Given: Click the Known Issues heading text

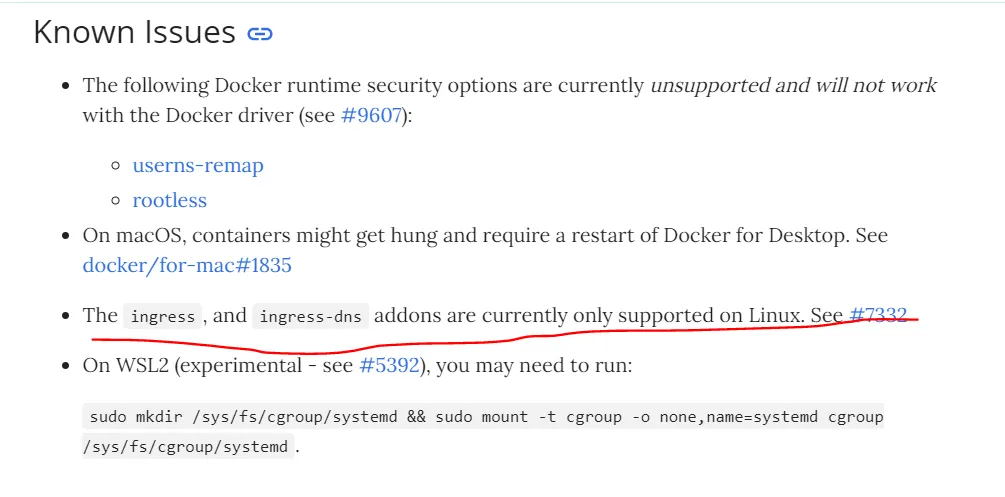Looking at the screenshot, I should [135, 32].
